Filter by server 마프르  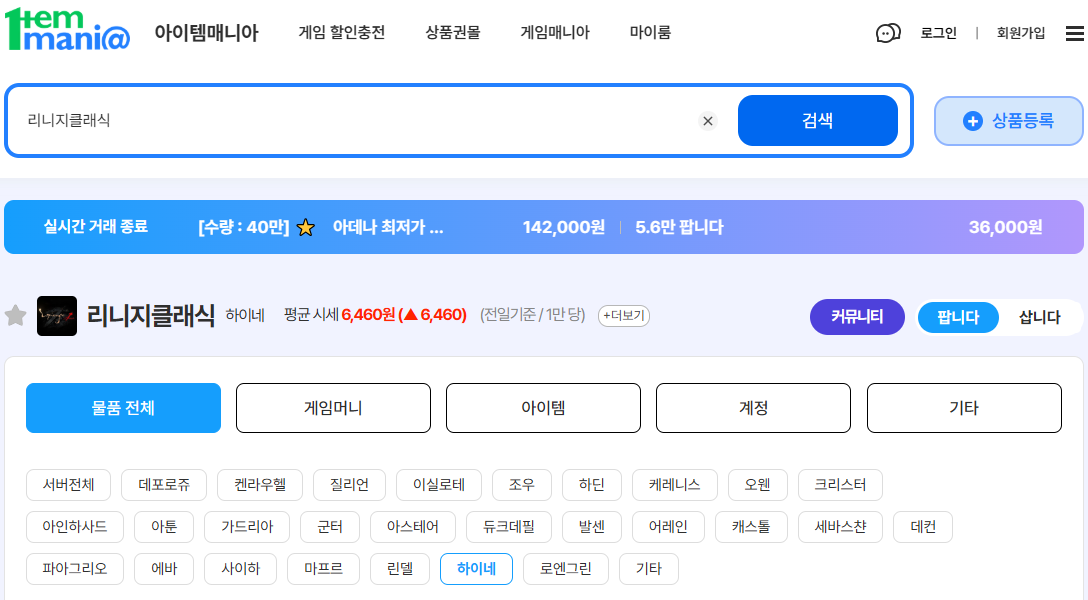point(323,569)
